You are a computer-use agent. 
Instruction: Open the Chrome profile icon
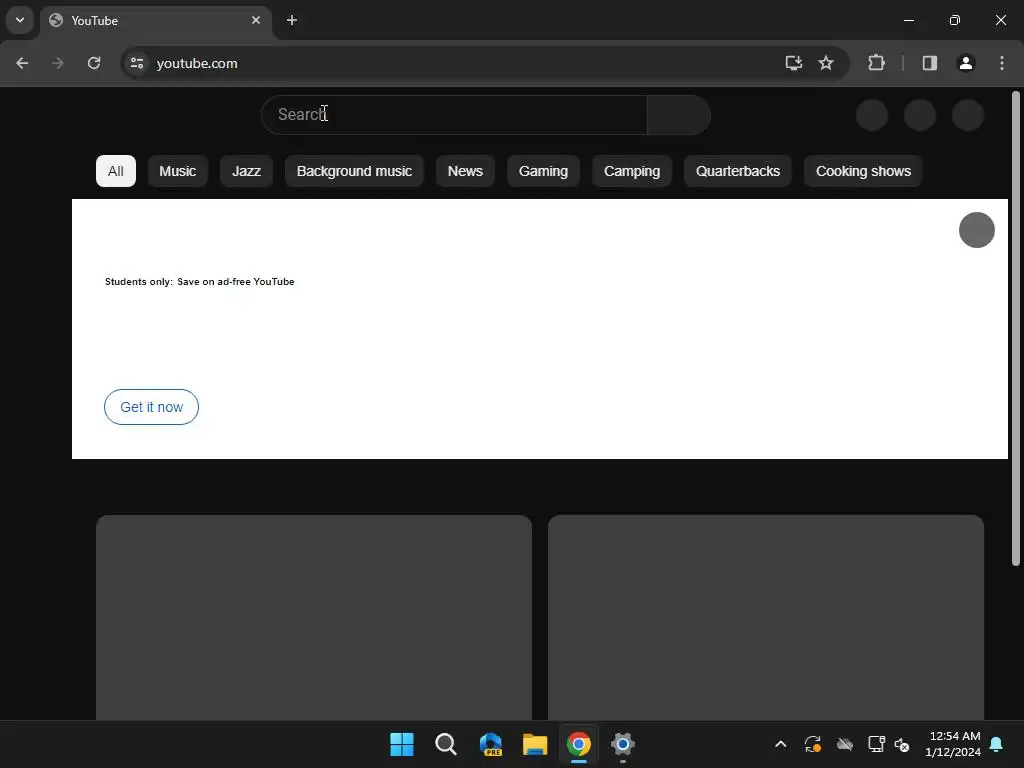(x=966, y=63)
